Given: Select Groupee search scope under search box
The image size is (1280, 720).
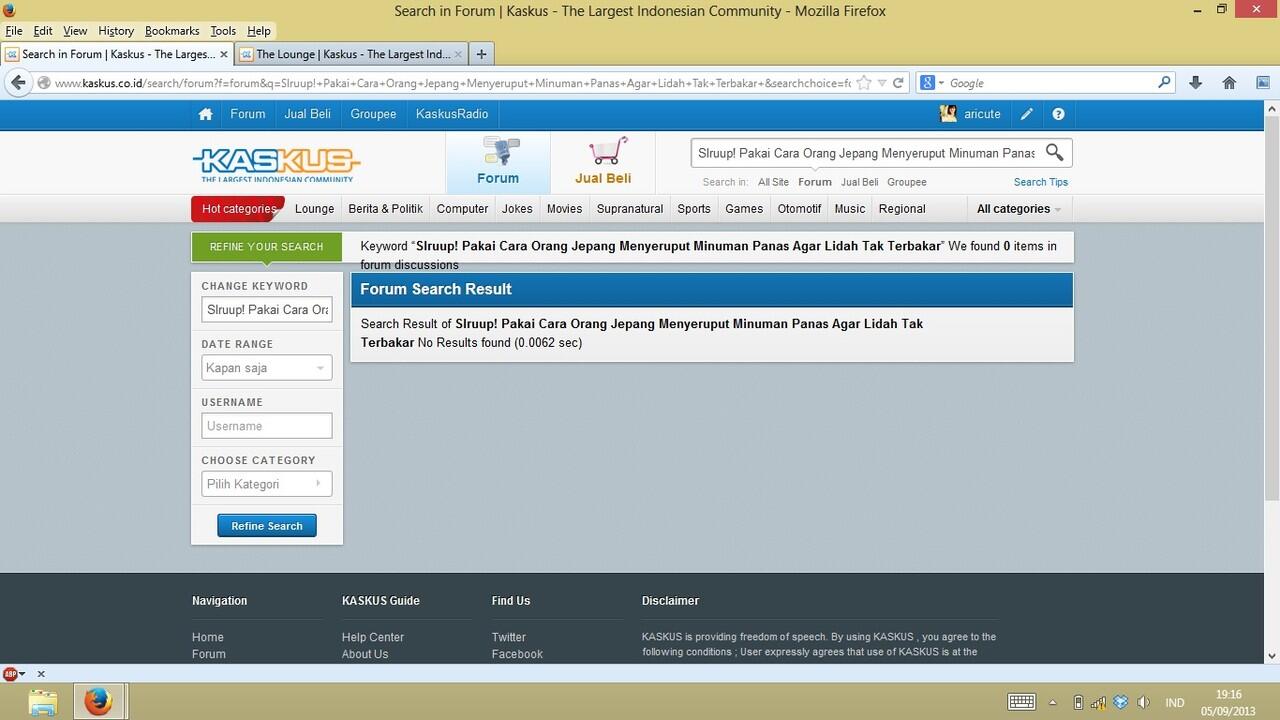Looking at the screenshot, I should [907, 182].
